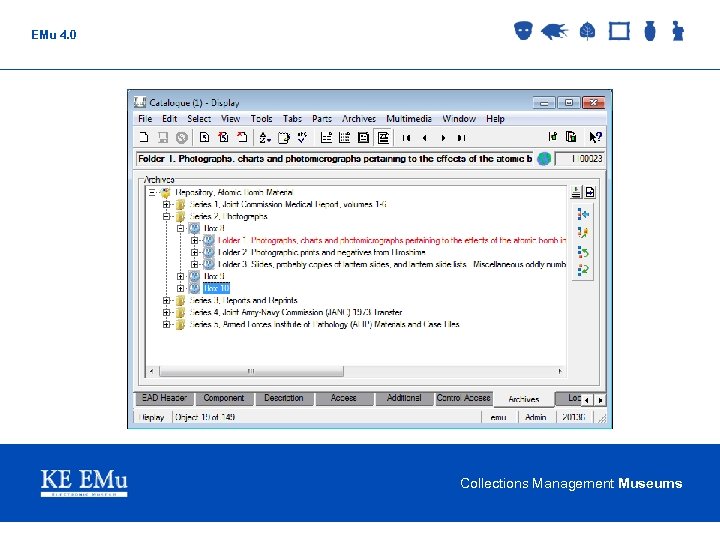Image resolution: width=720 pixels, height=540 pixels.
Task: Expand Series 4 Joint Army-Navy Commission
Action: [166, 312]
